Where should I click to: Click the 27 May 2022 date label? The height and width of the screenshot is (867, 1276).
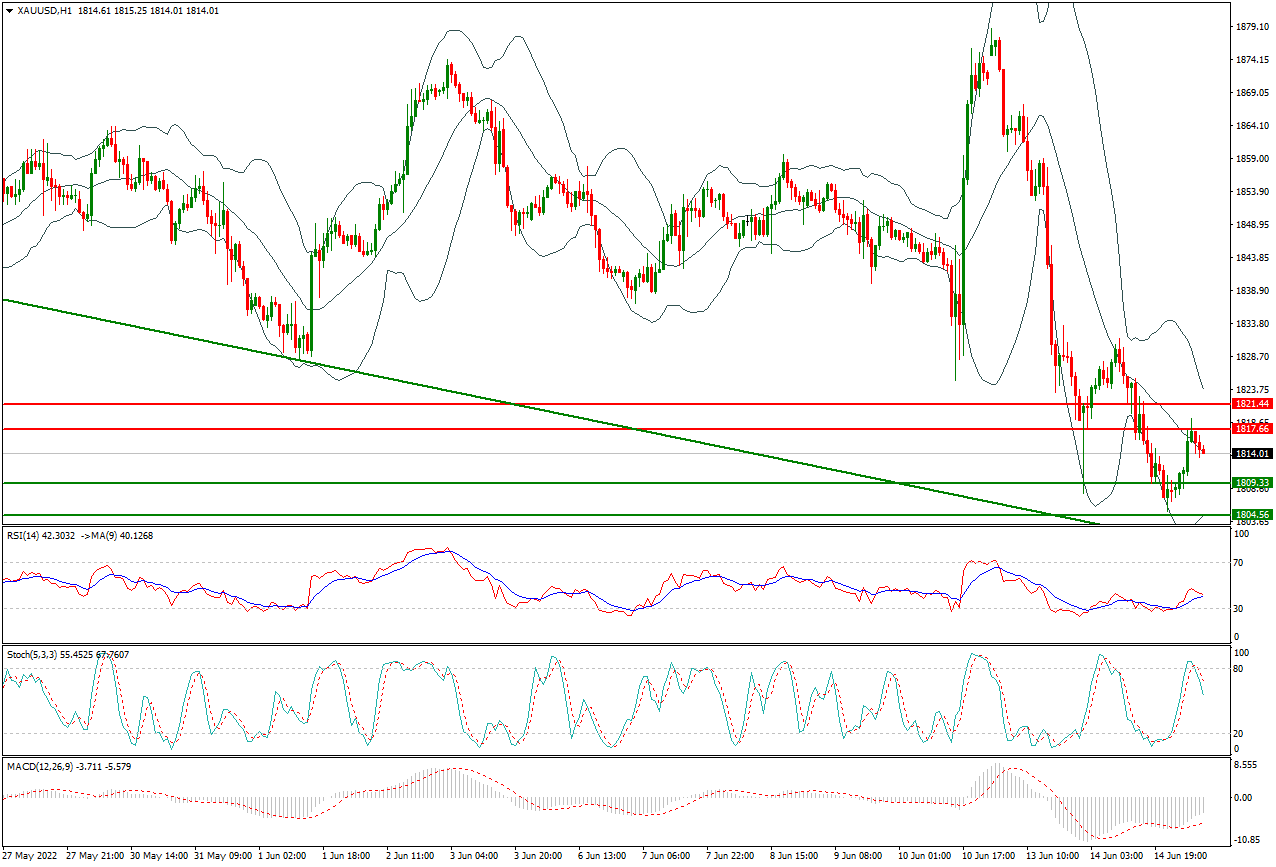[30, 857]
